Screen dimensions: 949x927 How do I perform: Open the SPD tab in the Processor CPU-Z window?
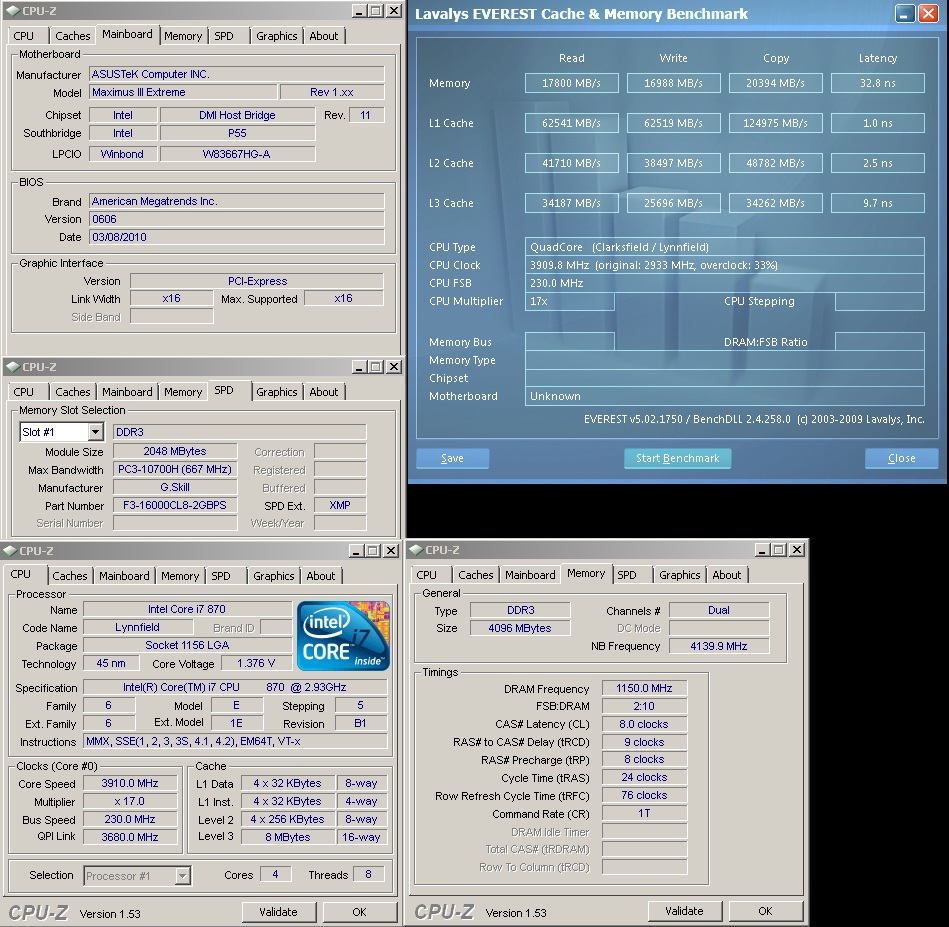coord(221,575)
